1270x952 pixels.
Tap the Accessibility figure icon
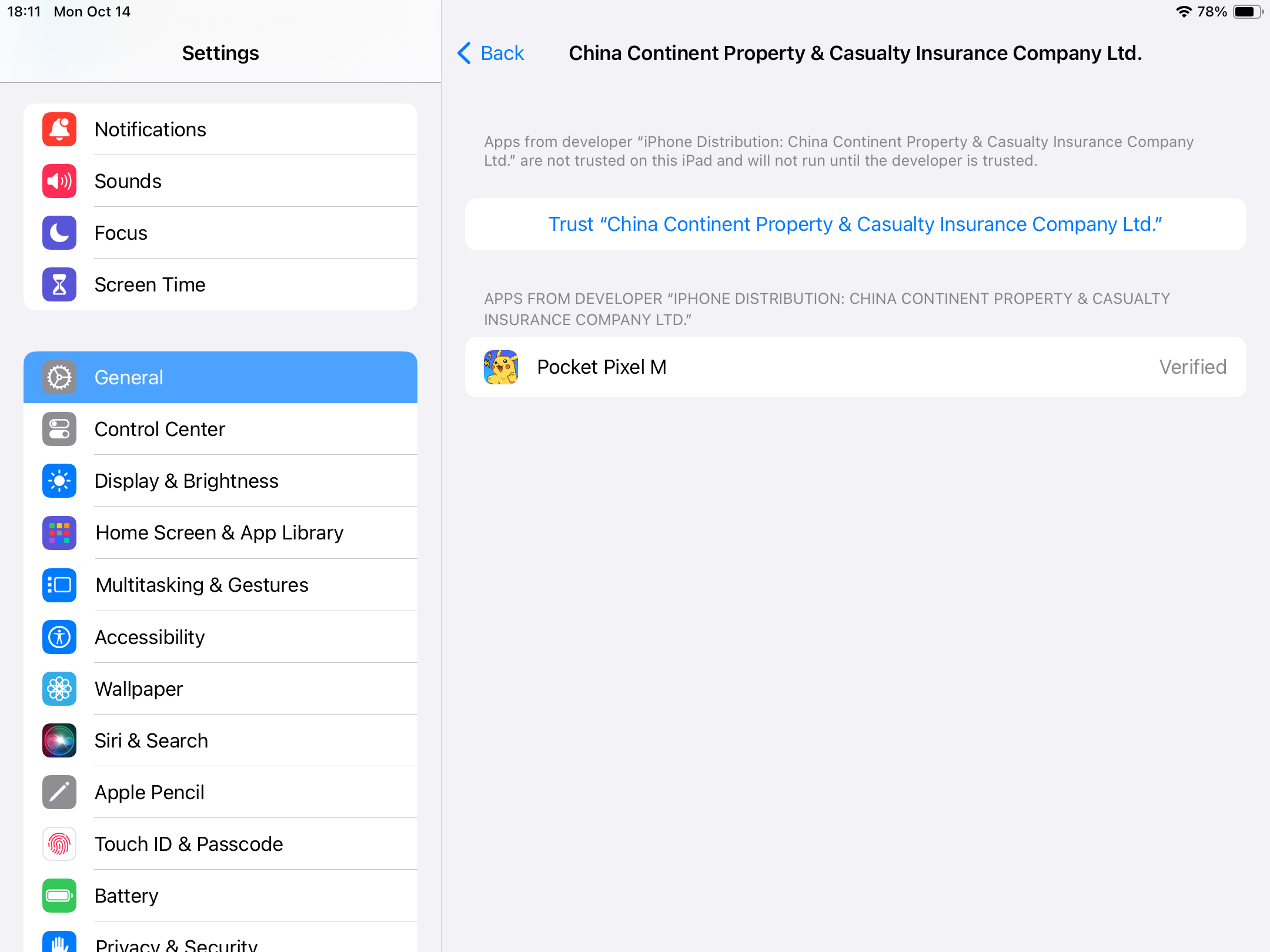[x=59, y=637]
